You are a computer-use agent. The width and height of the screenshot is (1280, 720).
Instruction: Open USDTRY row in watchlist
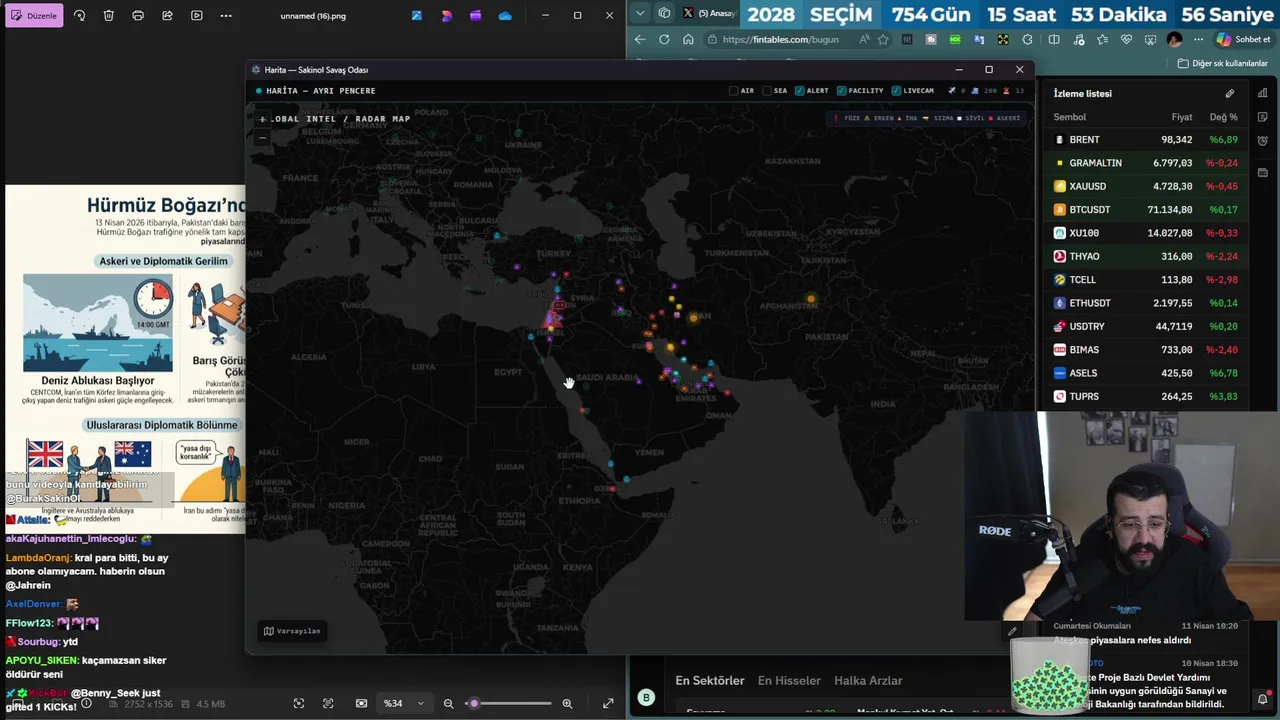click(x=1146, y=326)
